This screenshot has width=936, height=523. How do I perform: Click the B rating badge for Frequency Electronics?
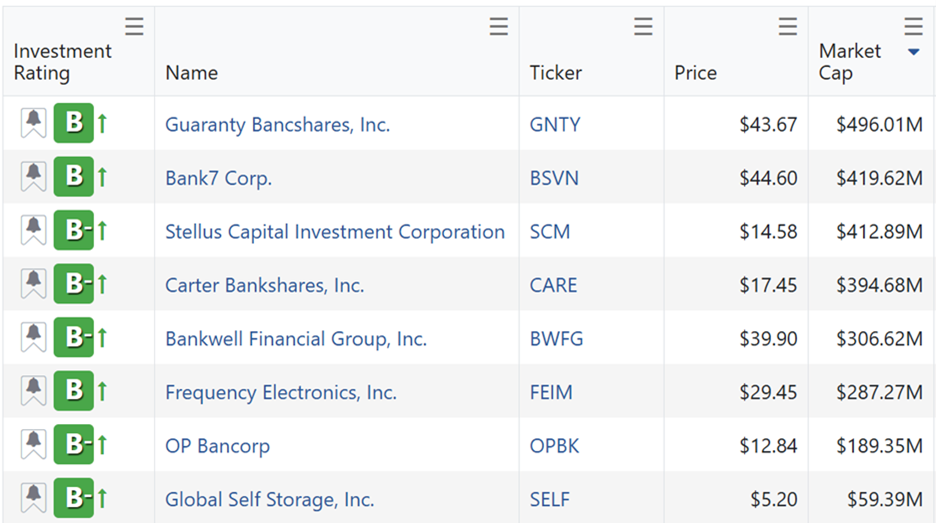(x=73, y=391)
